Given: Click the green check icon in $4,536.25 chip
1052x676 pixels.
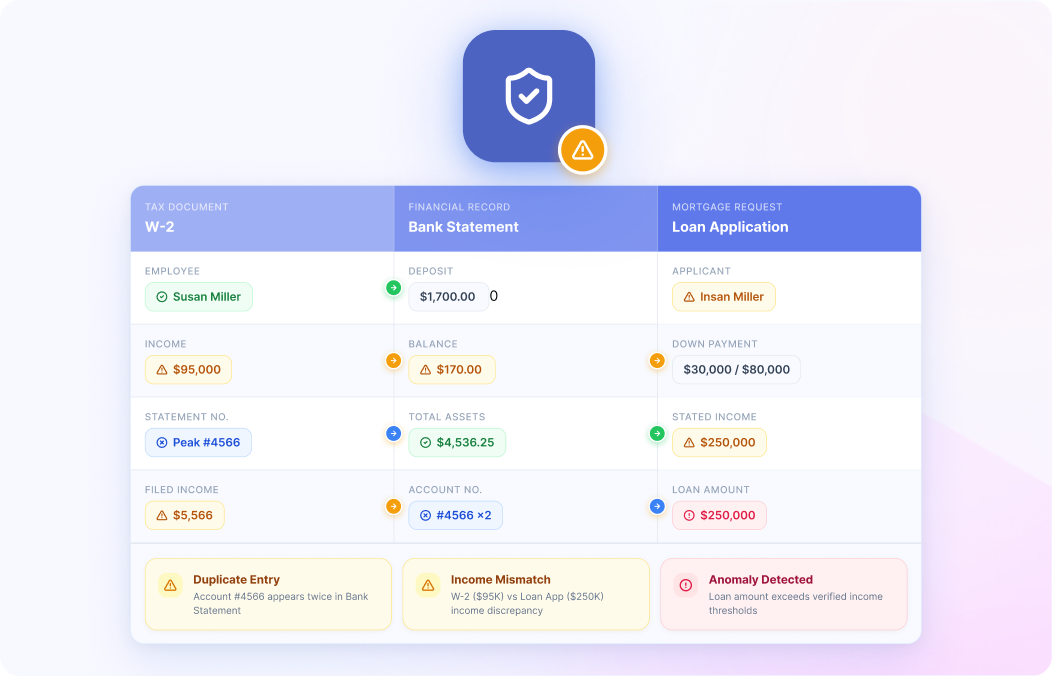Looking at the screenshot, I should [425, 443].
